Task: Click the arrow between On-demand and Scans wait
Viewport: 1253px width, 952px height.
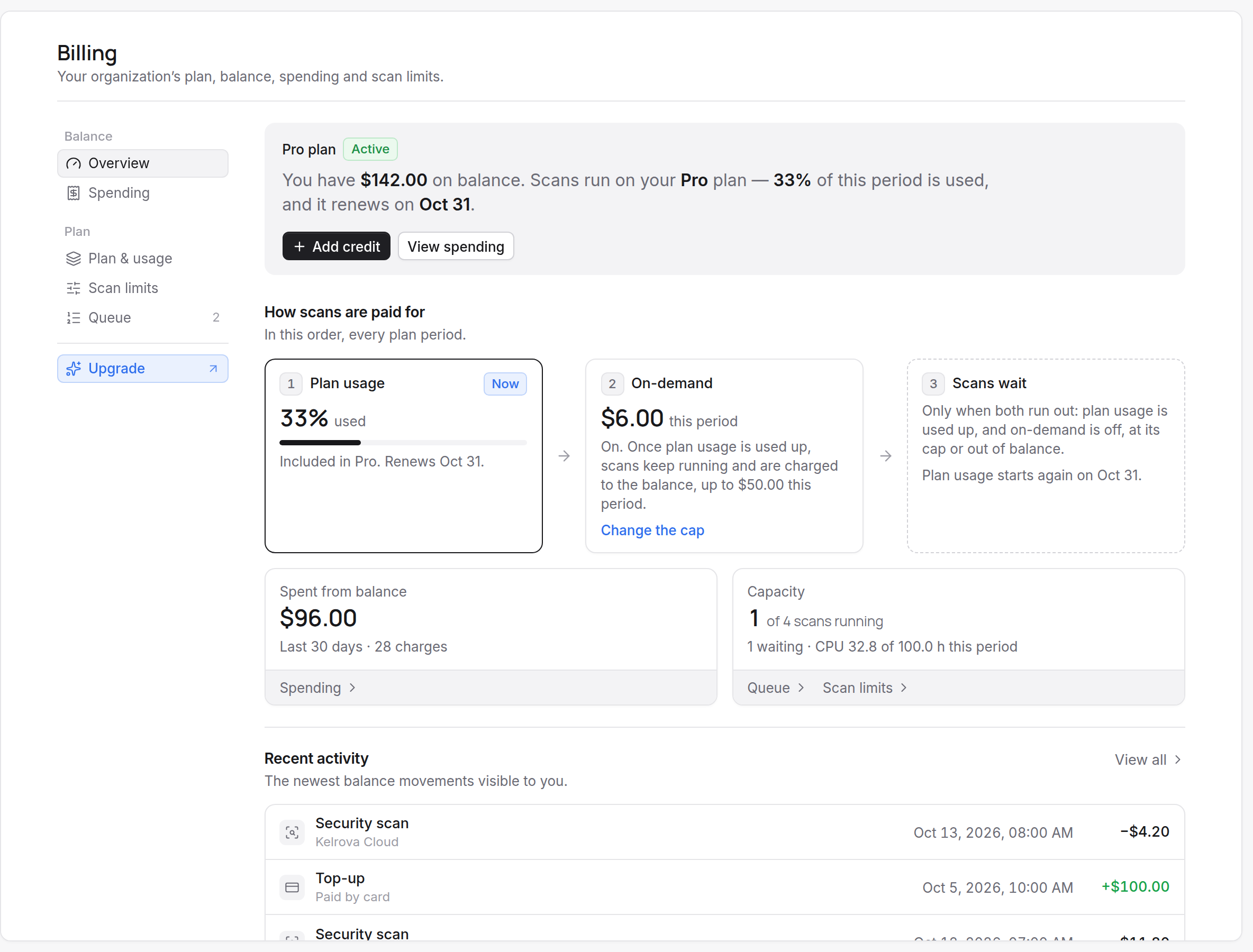Action: tap(886, 455)
